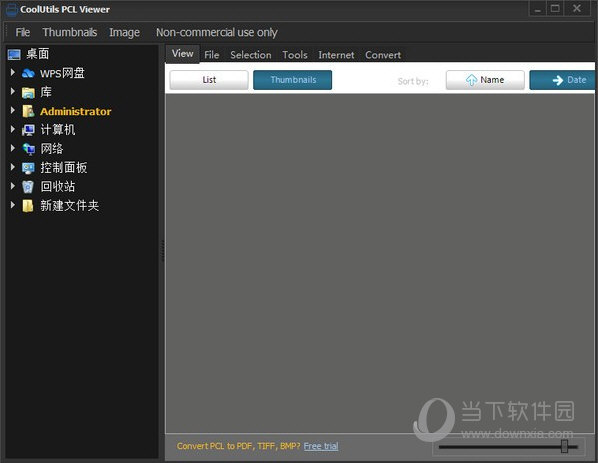Select the 桌面 desktop root entry
598x463 pixels.
[x=37, y=54]
